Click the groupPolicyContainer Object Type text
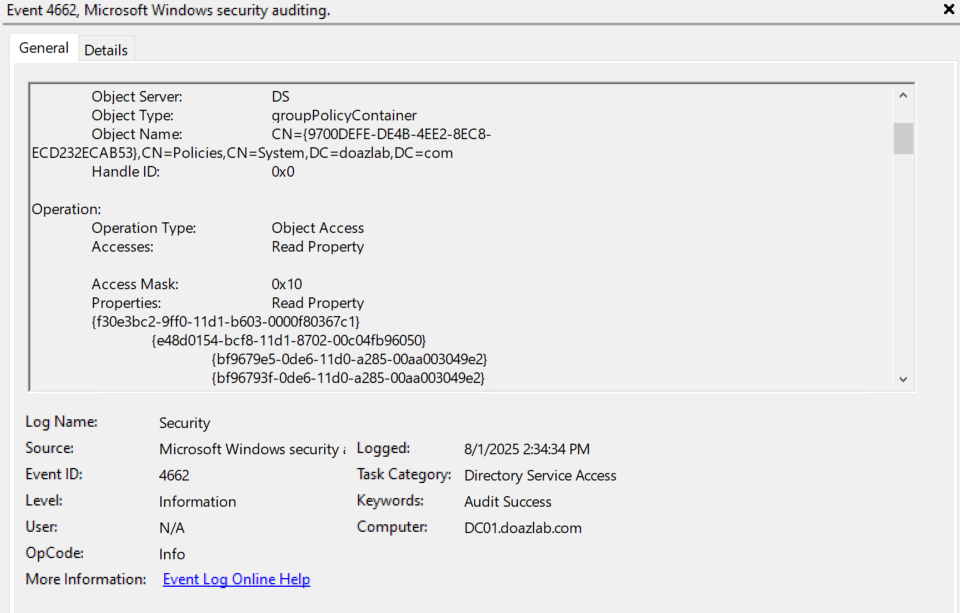Viewport: 960px width, 613px height. pos(344,115)
